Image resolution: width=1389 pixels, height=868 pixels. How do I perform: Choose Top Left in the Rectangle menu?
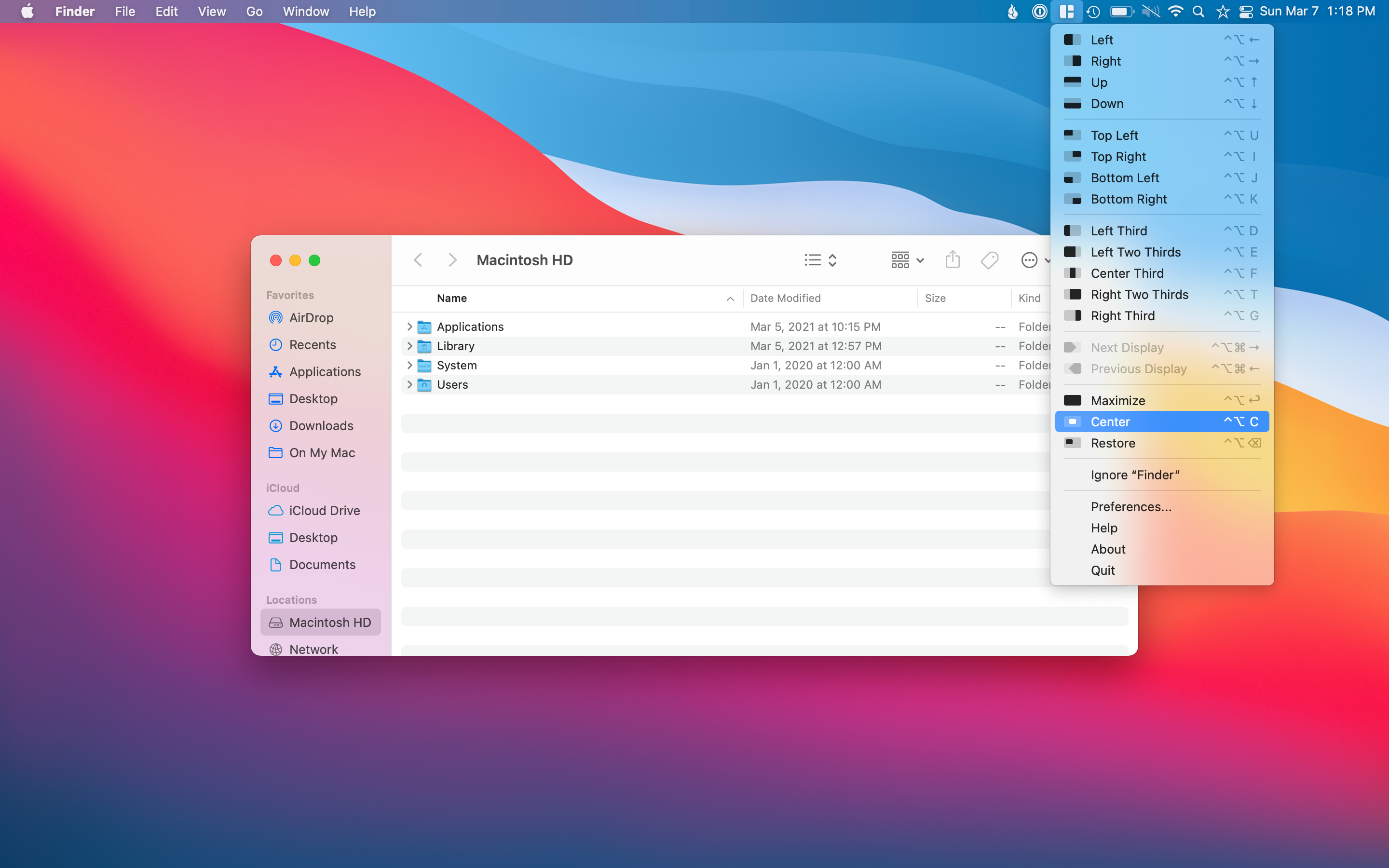(1162, 135)
